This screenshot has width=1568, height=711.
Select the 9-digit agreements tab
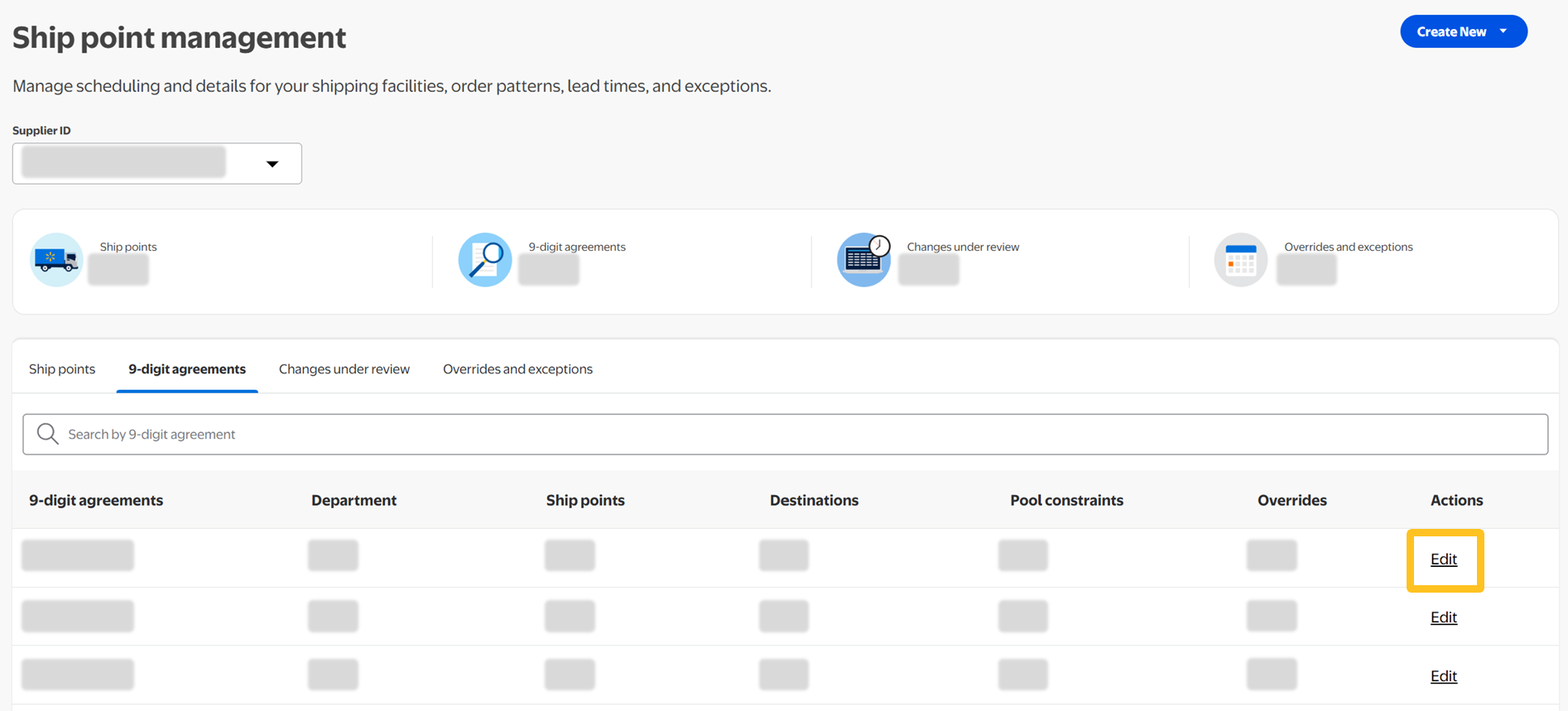(x=187, y=369)
